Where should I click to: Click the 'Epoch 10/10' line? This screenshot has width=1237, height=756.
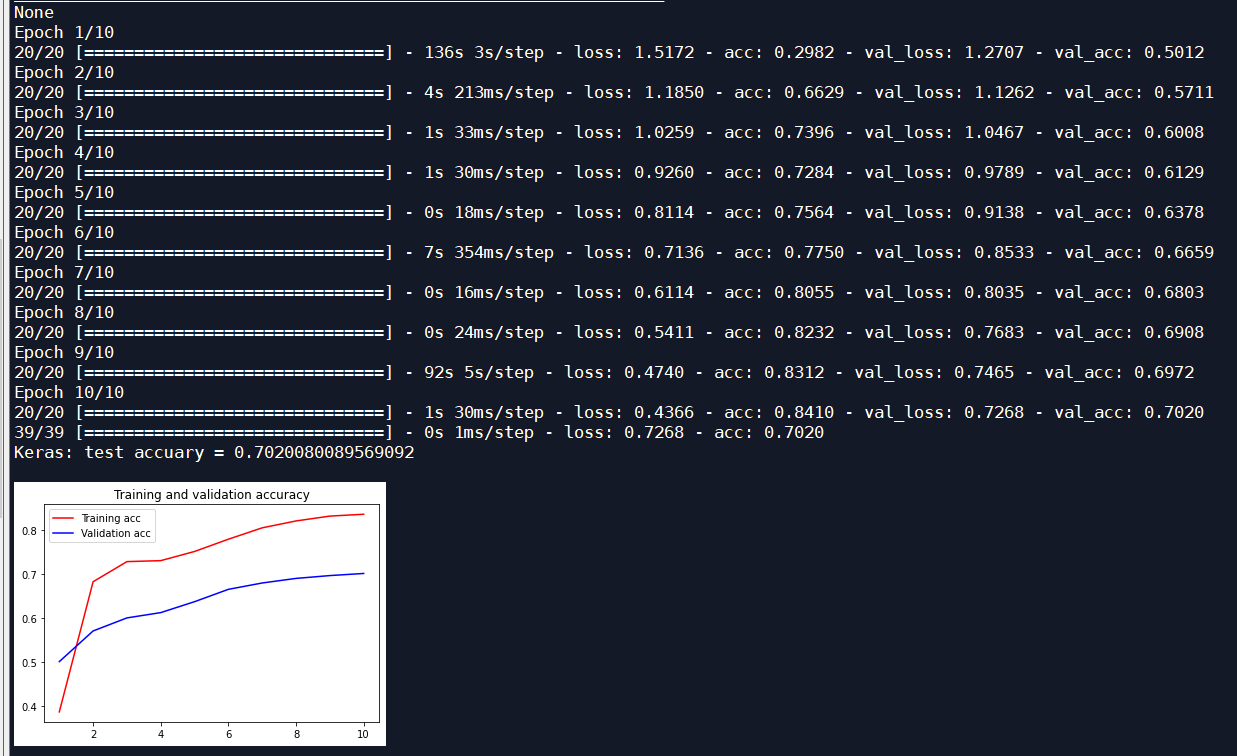point(69,392)
